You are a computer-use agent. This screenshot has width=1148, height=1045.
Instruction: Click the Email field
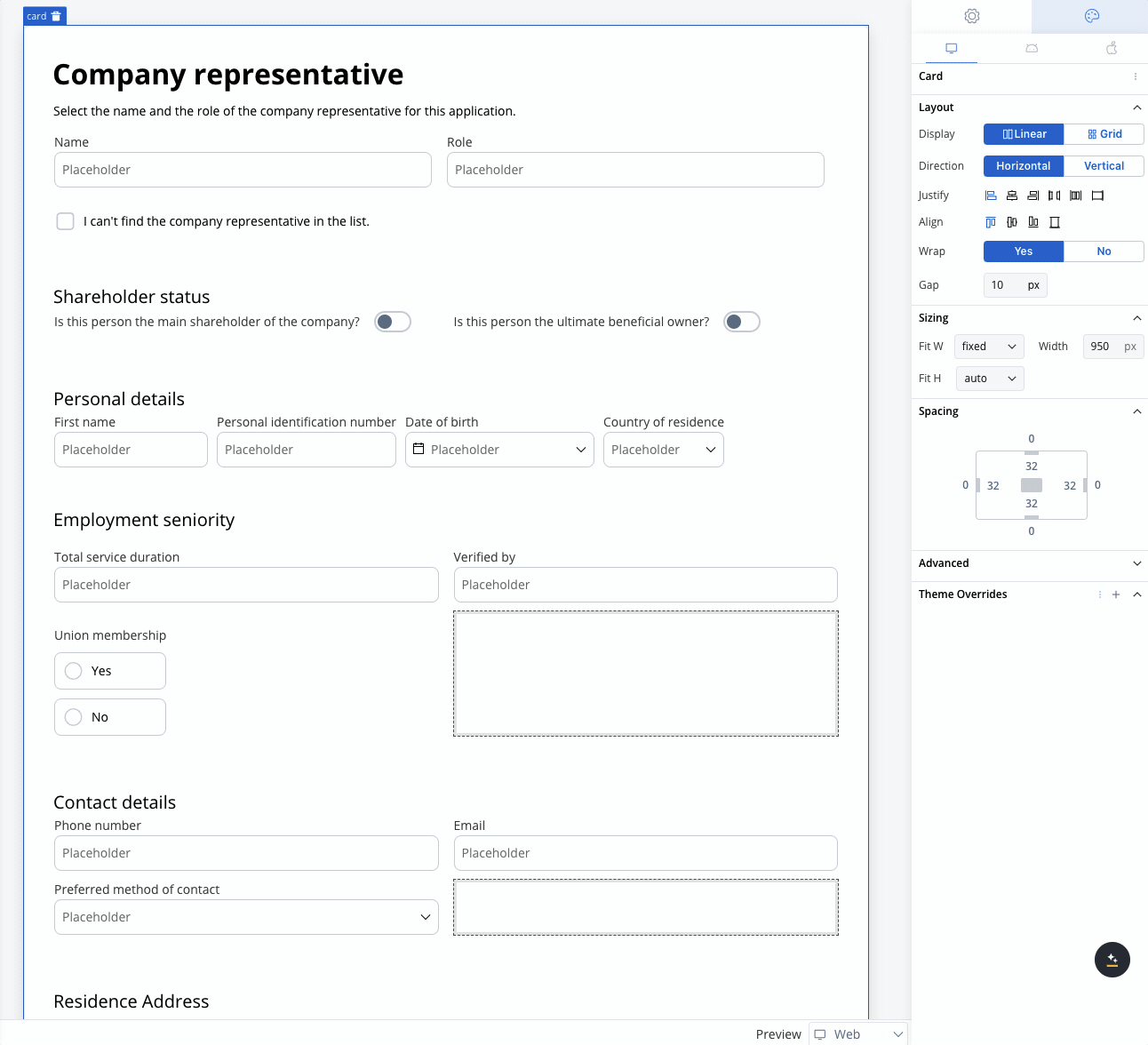point(646,853)
